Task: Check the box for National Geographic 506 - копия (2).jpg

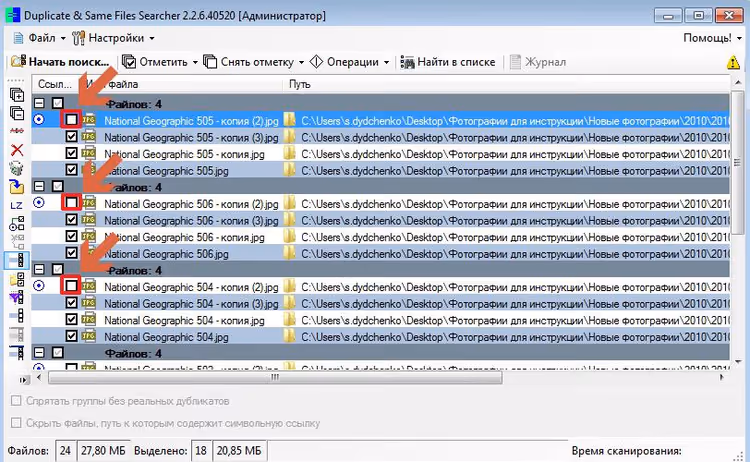Action: (71, 203)
